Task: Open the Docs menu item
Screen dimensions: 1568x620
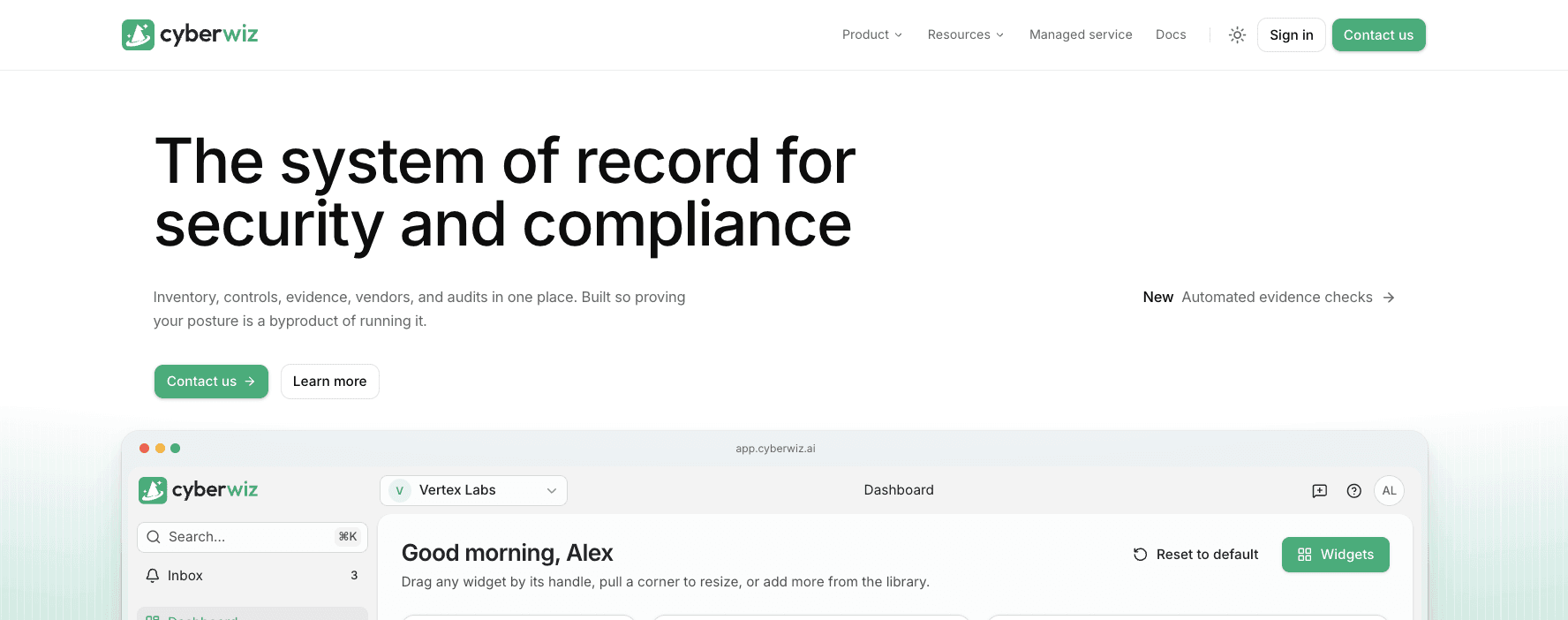Action: coord(1171,34)
